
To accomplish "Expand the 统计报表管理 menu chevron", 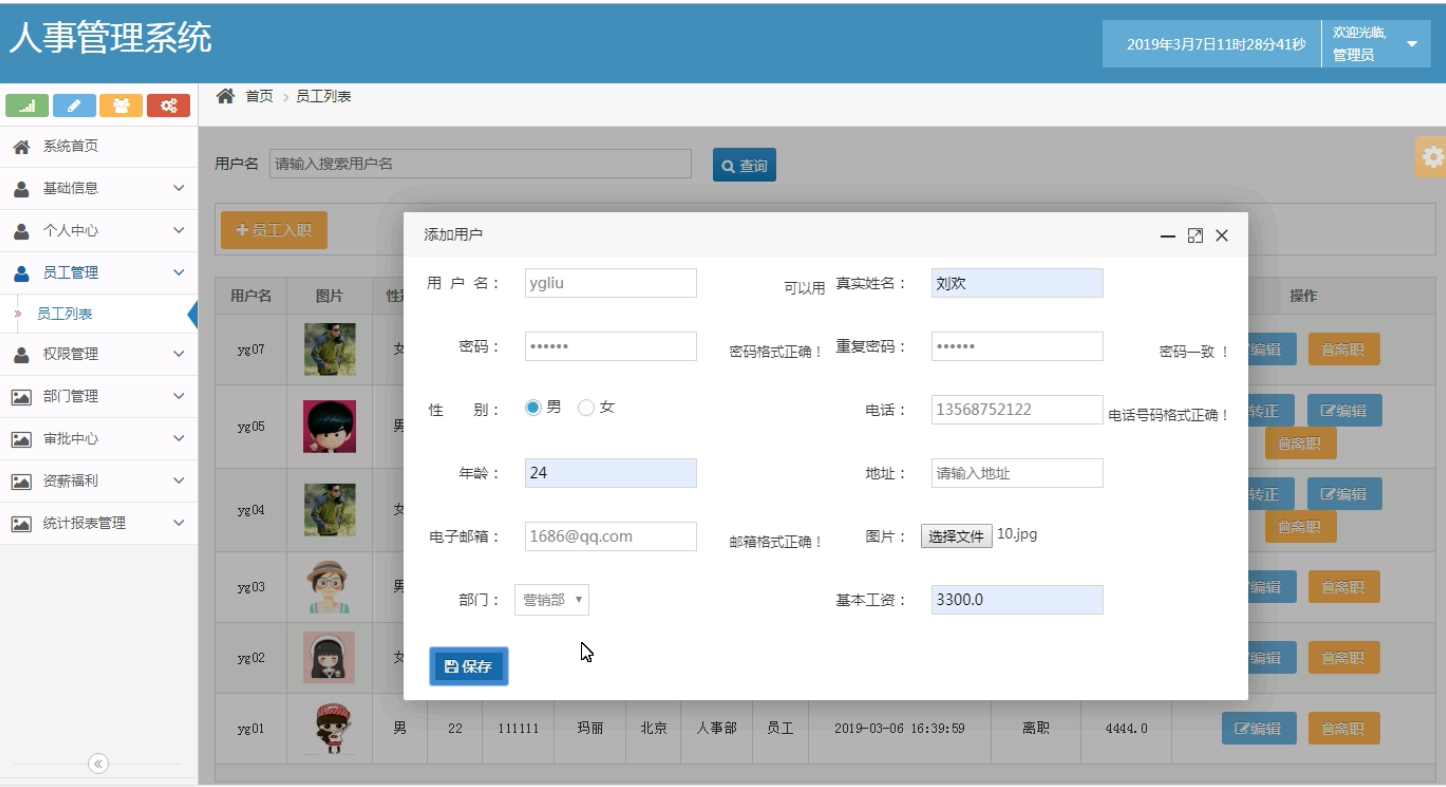I will coord(179,523).
